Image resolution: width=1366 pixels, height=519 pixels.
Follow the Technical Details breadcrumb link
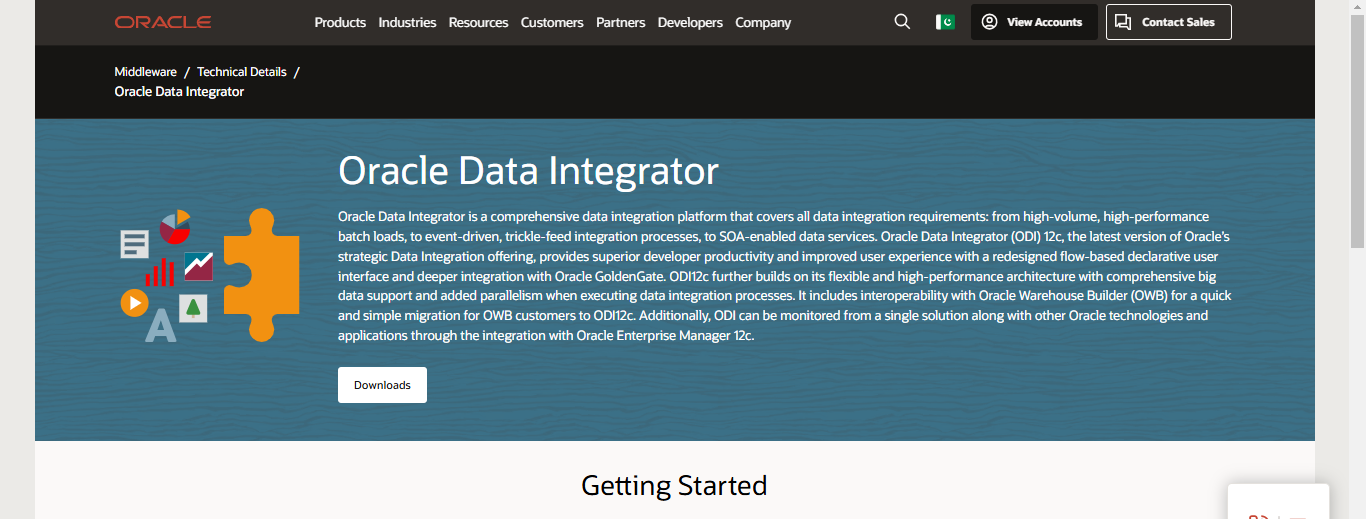pos(242,72)
